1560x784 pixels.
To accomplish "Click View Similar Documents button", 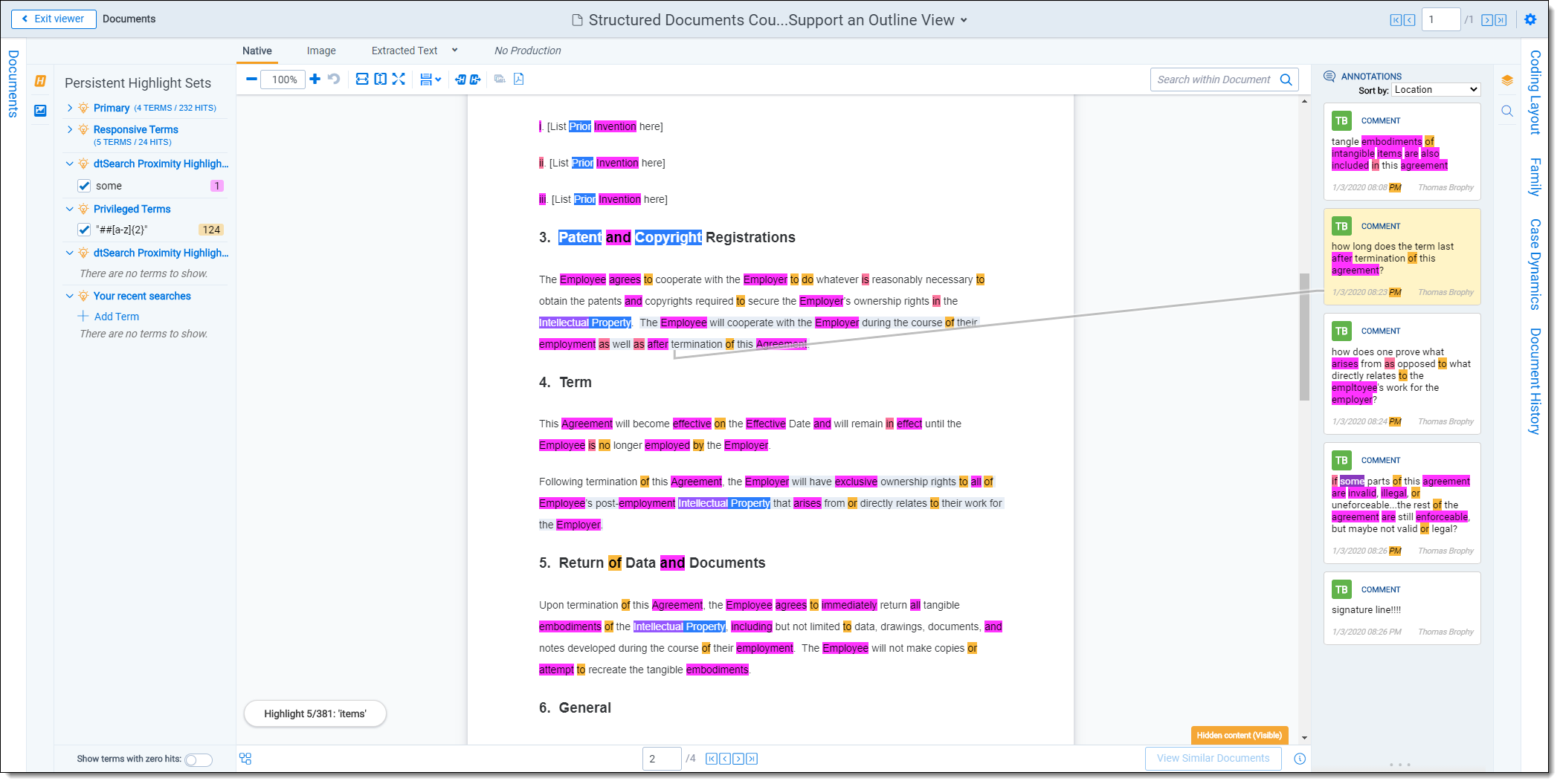I will coord(1213,758).
